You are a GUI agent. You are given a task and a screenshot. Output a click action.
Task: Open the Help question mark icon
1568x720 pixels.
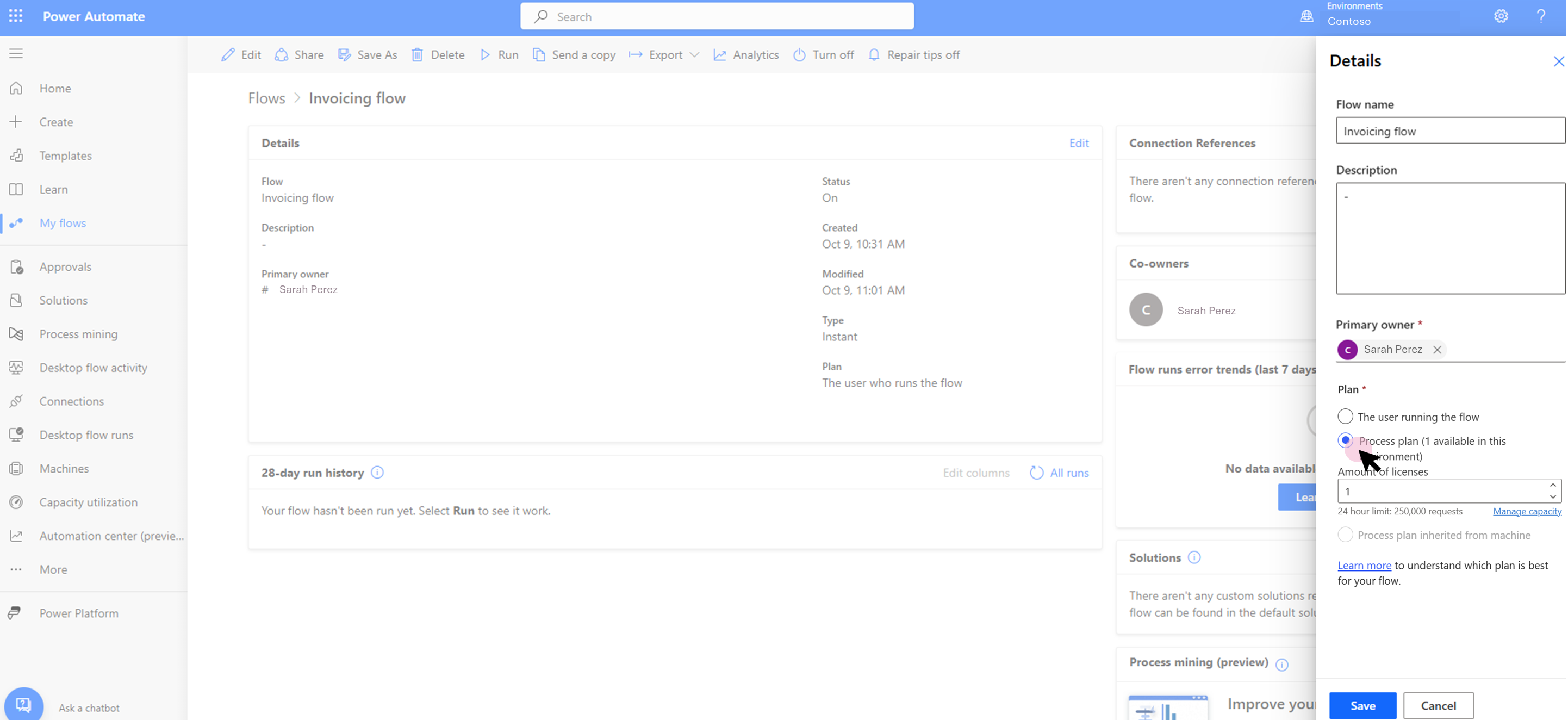pyautogui.click(x=1541, y=16)
